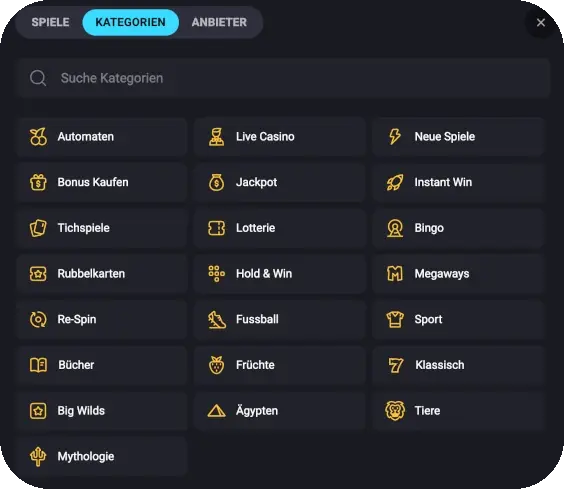The image size is (564, 489).
Task: Open the Rubbelkarten category
Action: [102, 274]
